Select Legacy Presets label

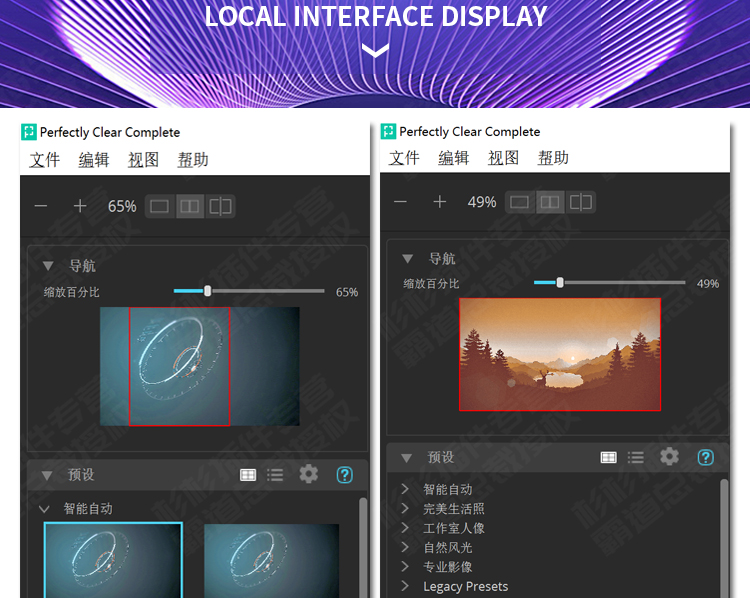(465, 587)
